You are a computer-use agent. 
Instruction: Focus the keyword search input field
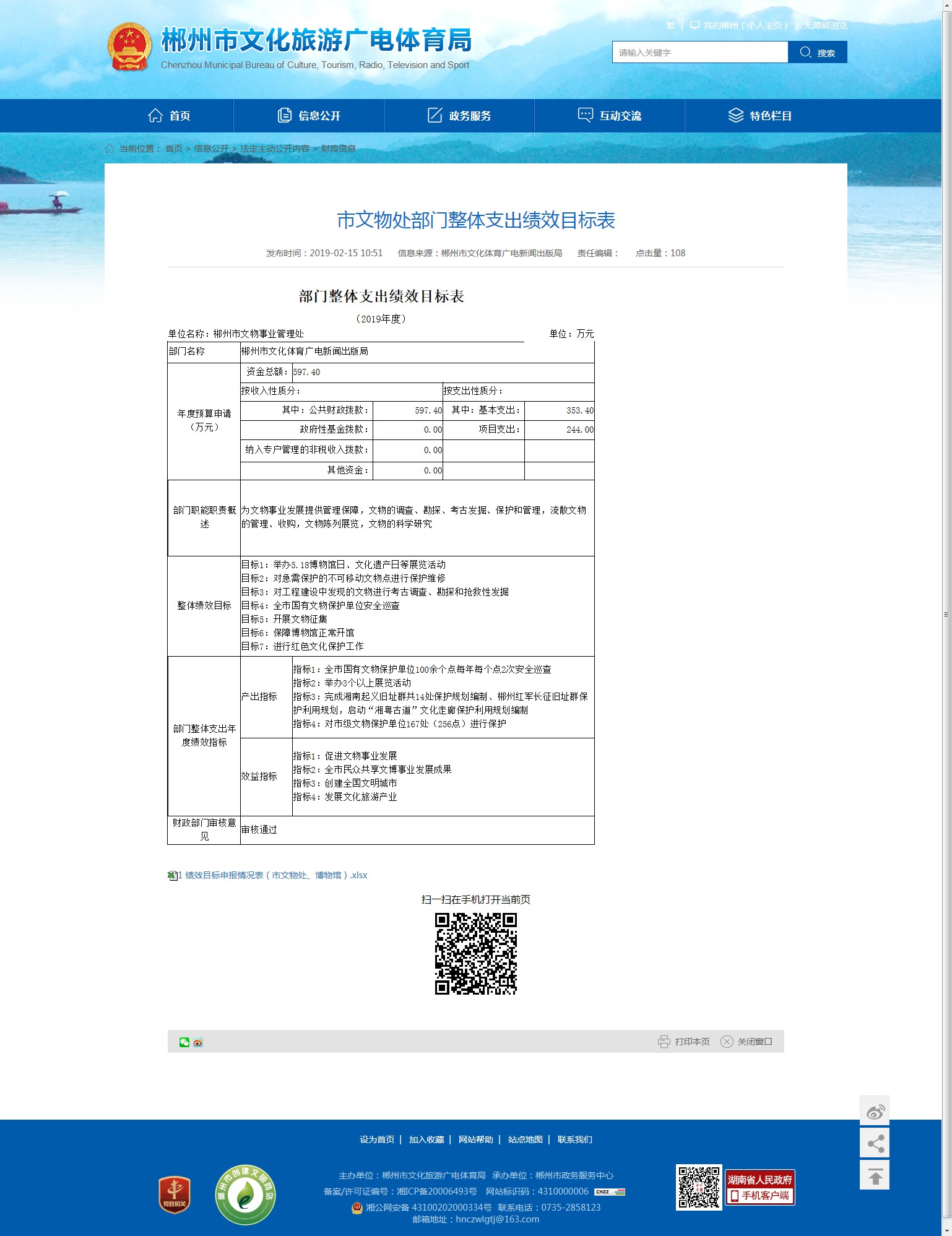point(700,53)
